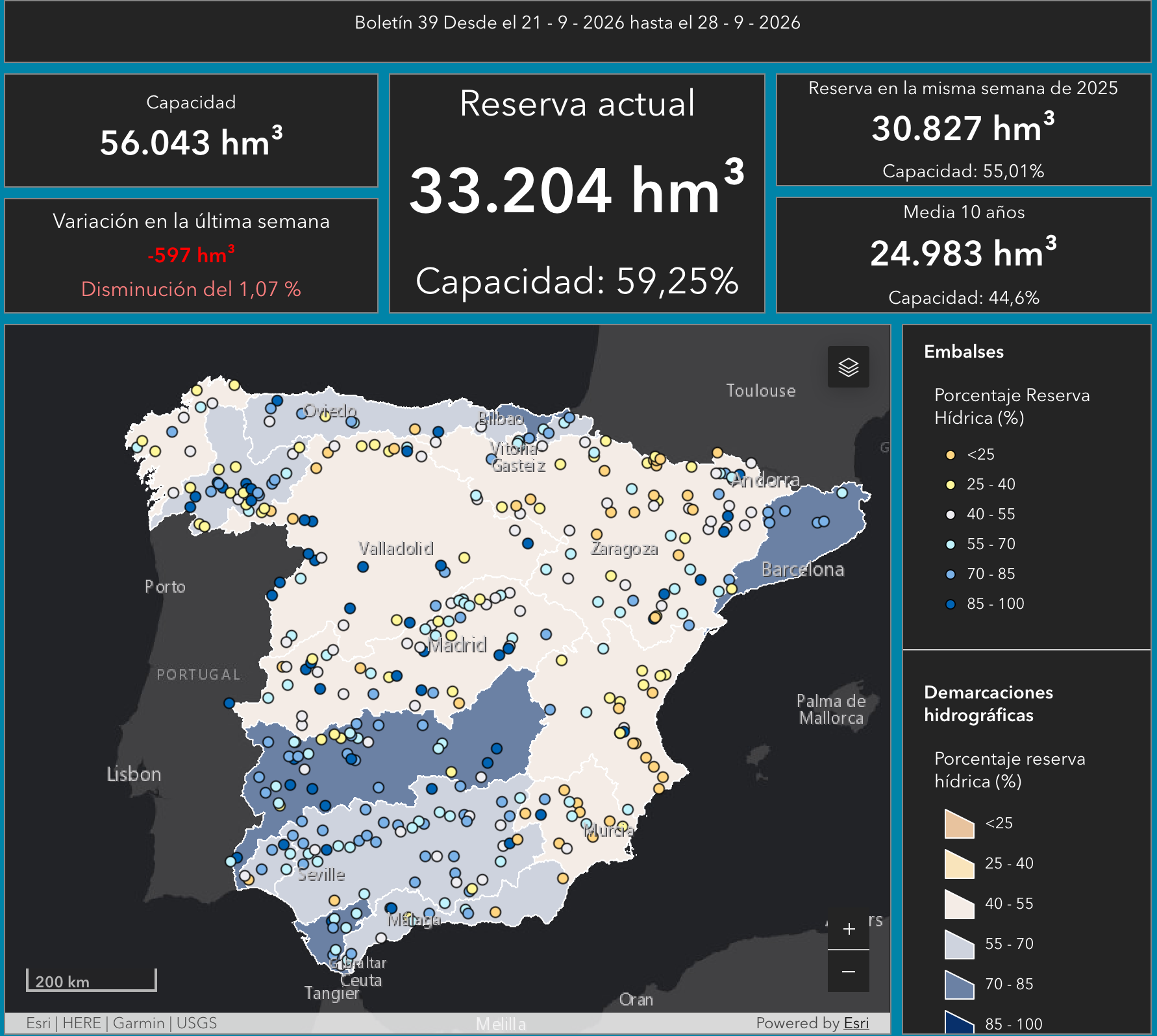Click the 25 - 40 demarcation color swatch
1157x1036 pixels.
pyautogui.click(x=960, y=864)
